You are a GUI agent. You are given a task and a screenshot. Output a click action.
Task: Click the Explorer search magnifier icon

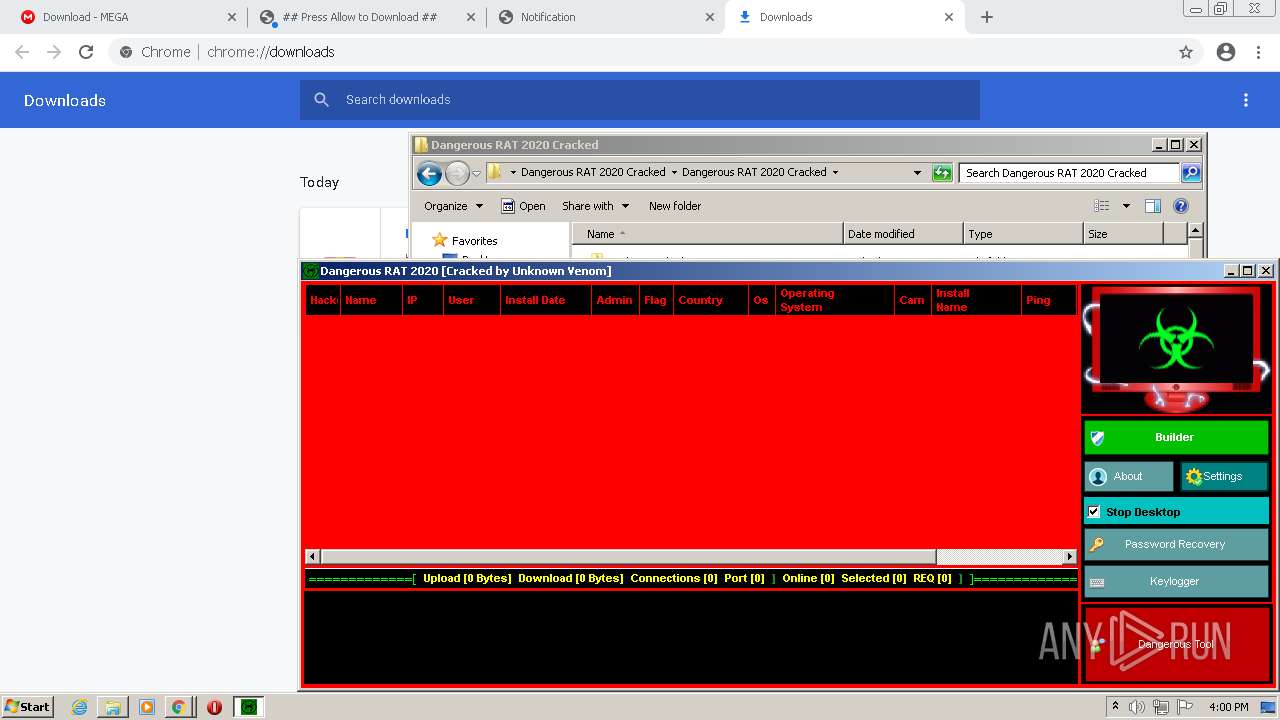coord(1191,173)
